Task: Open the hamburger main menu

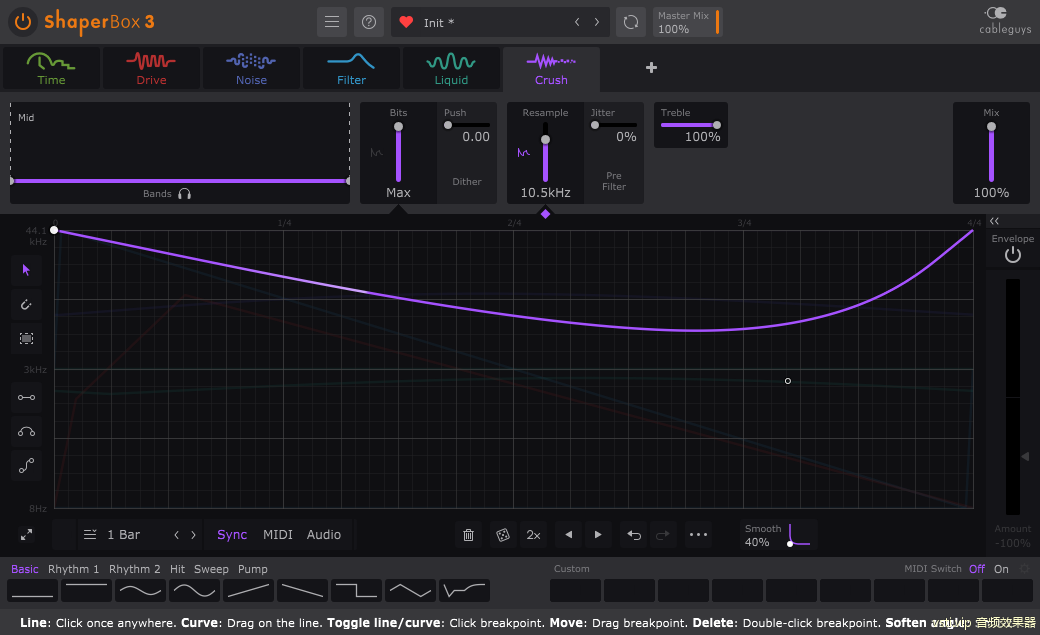Action: coord(332,22)
